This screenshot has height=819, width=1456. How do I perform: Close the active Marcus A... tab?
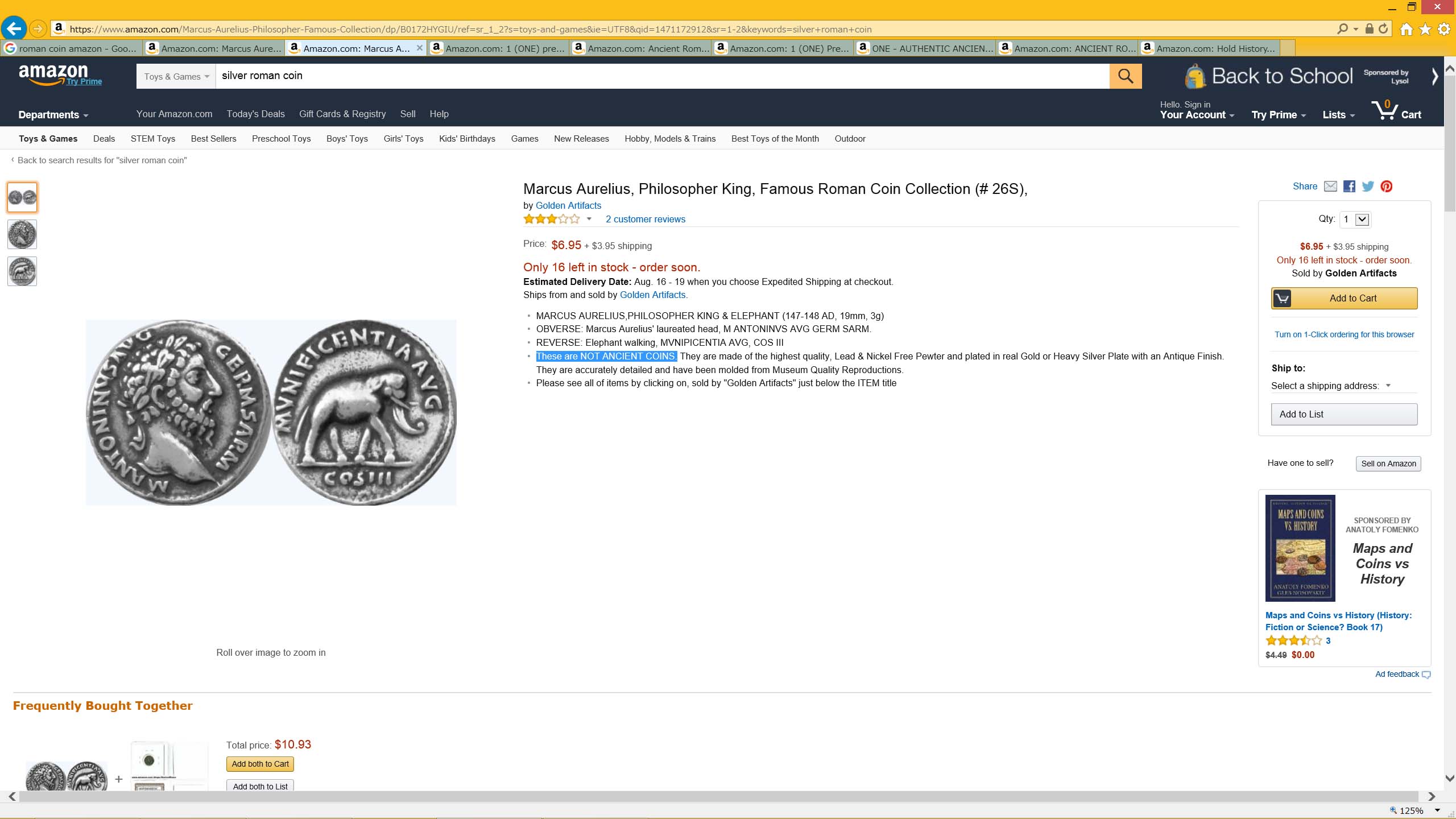point(419,48)
